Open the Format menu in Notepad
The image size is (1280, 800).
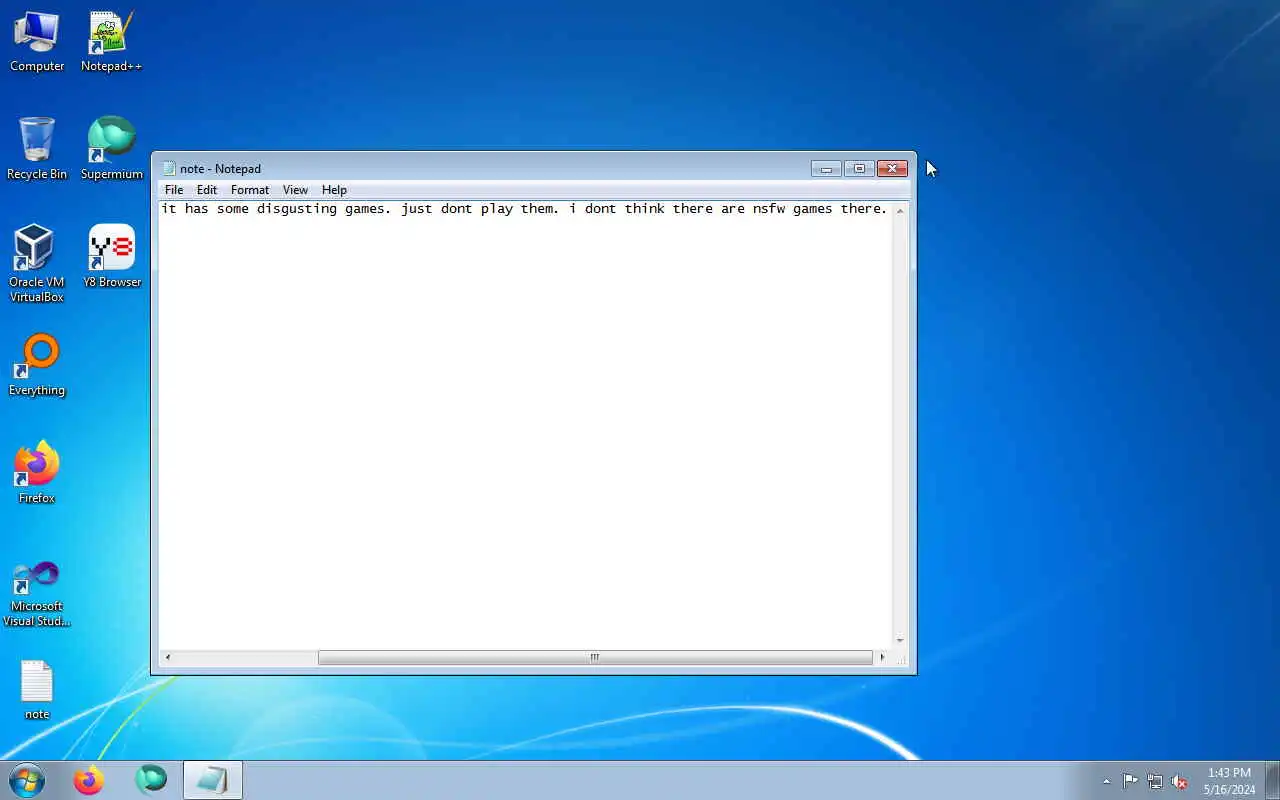[x=250, y=190]
